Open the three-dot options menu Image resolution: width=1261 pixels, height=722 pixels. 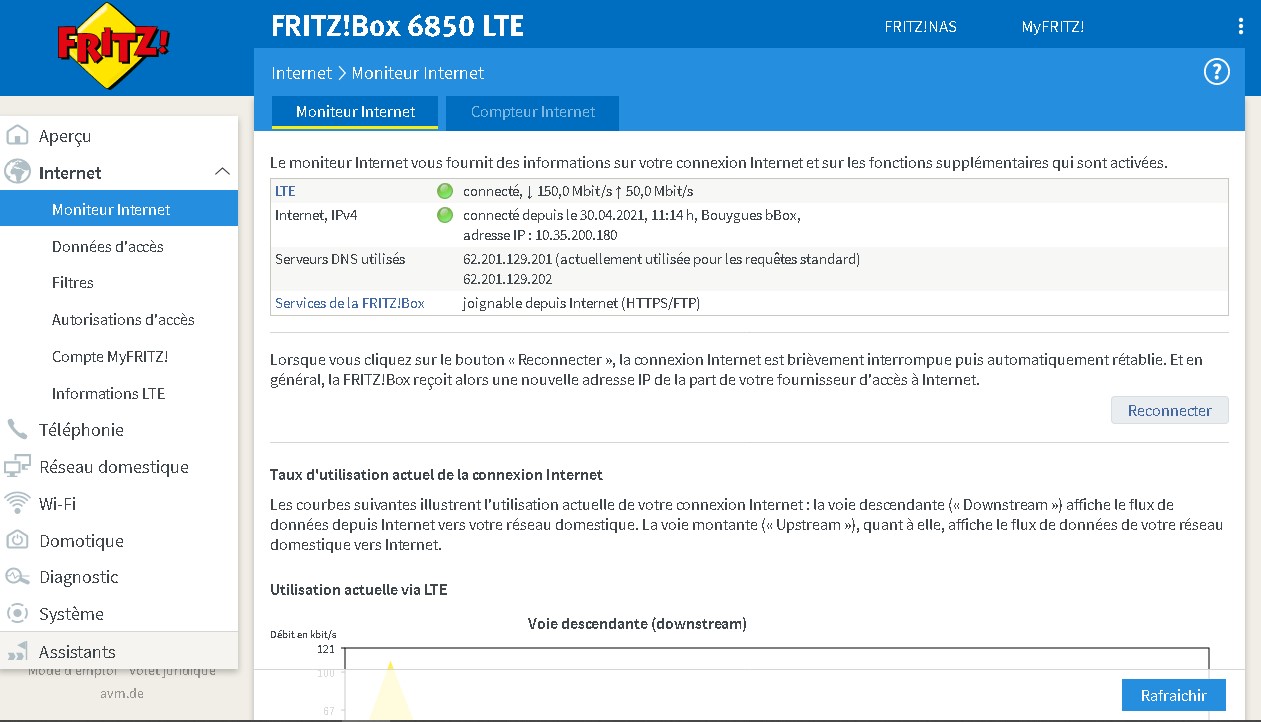click(x=1242, y=27)
